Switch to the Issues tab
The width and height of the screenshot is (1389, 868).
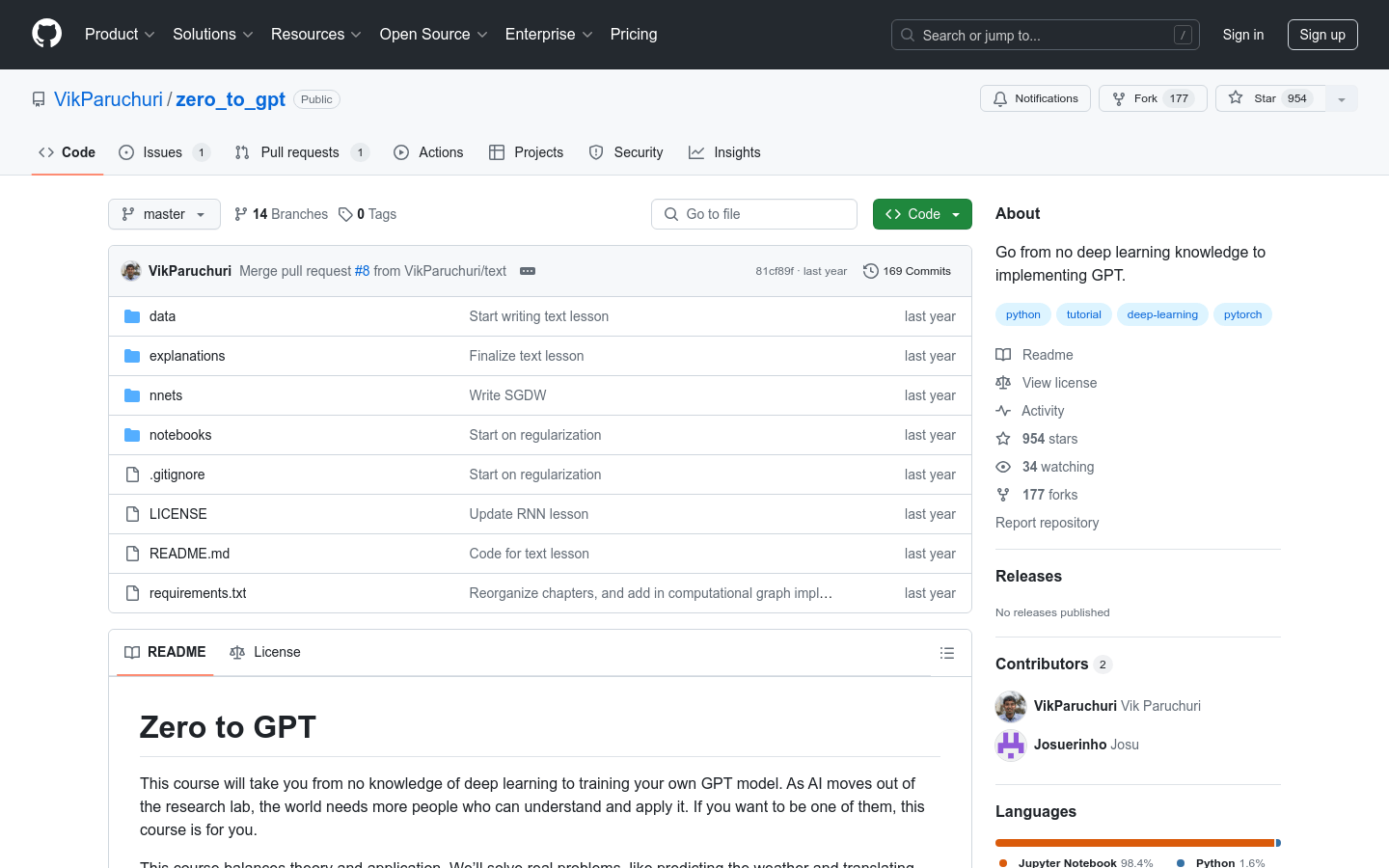164,152
